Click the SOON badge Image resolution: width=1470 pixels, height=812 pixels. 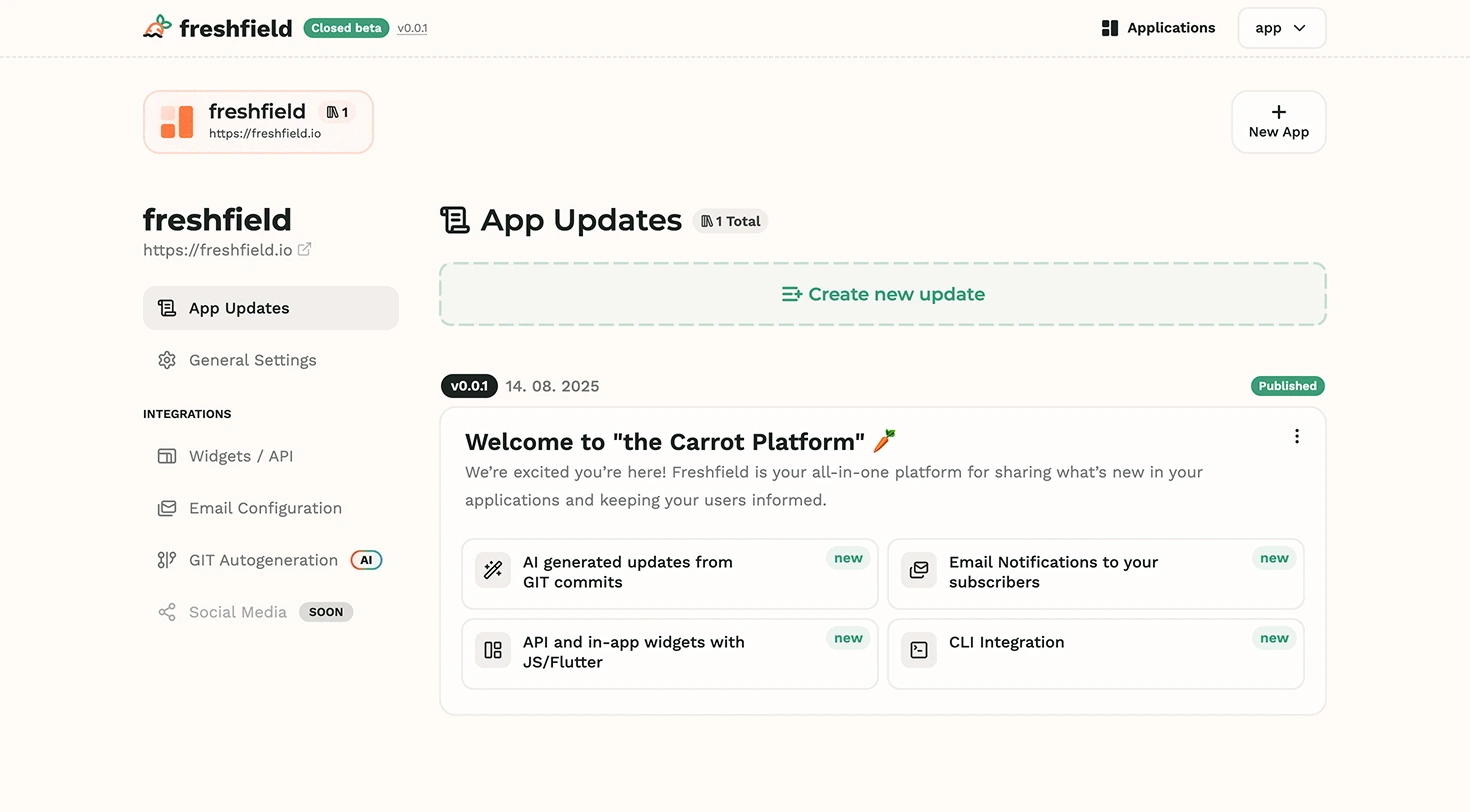[x=326, y=612]
